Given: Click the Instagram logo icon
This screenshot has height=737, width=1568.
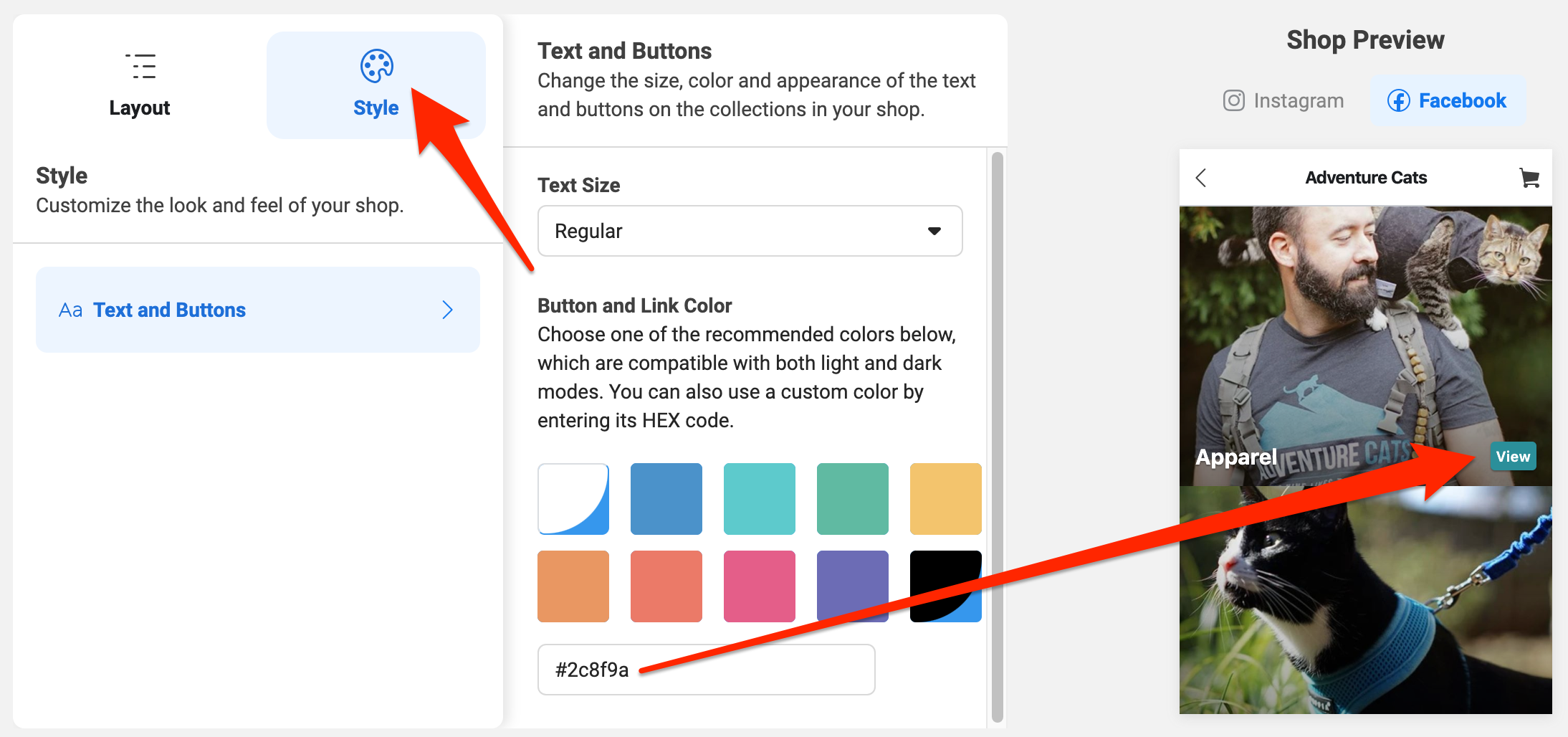Looking at the screenshot, I should coord(1233,100).
